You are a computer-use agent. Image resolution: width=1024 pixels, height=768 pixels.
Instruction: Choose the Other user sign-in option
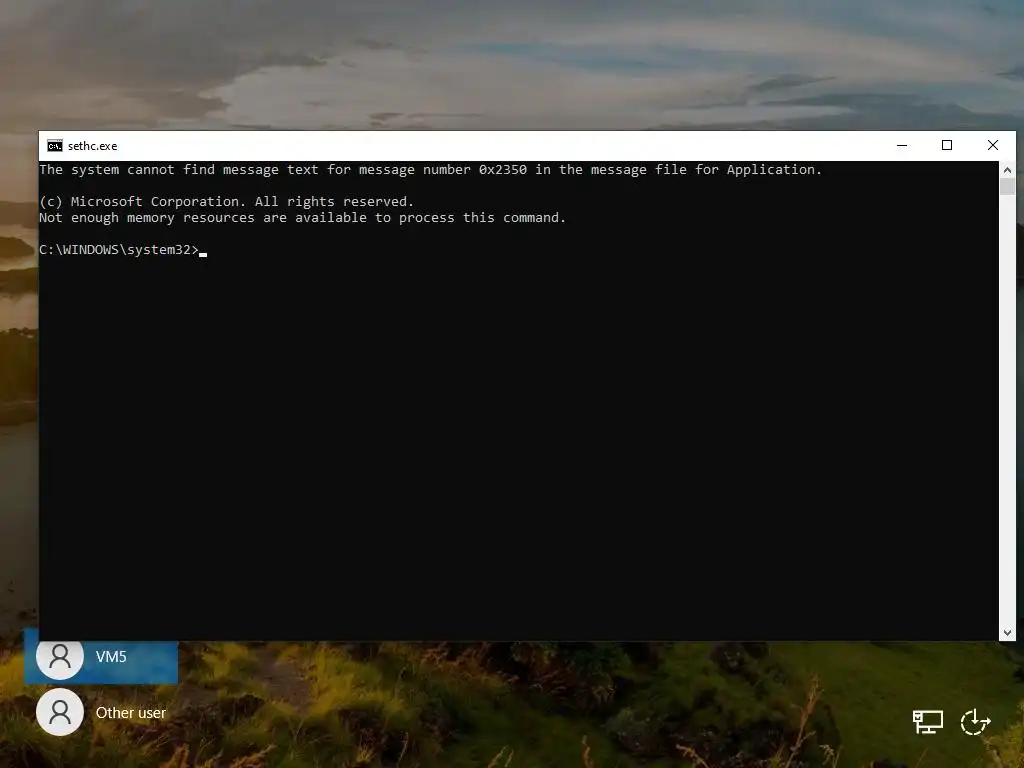point(101,712)
